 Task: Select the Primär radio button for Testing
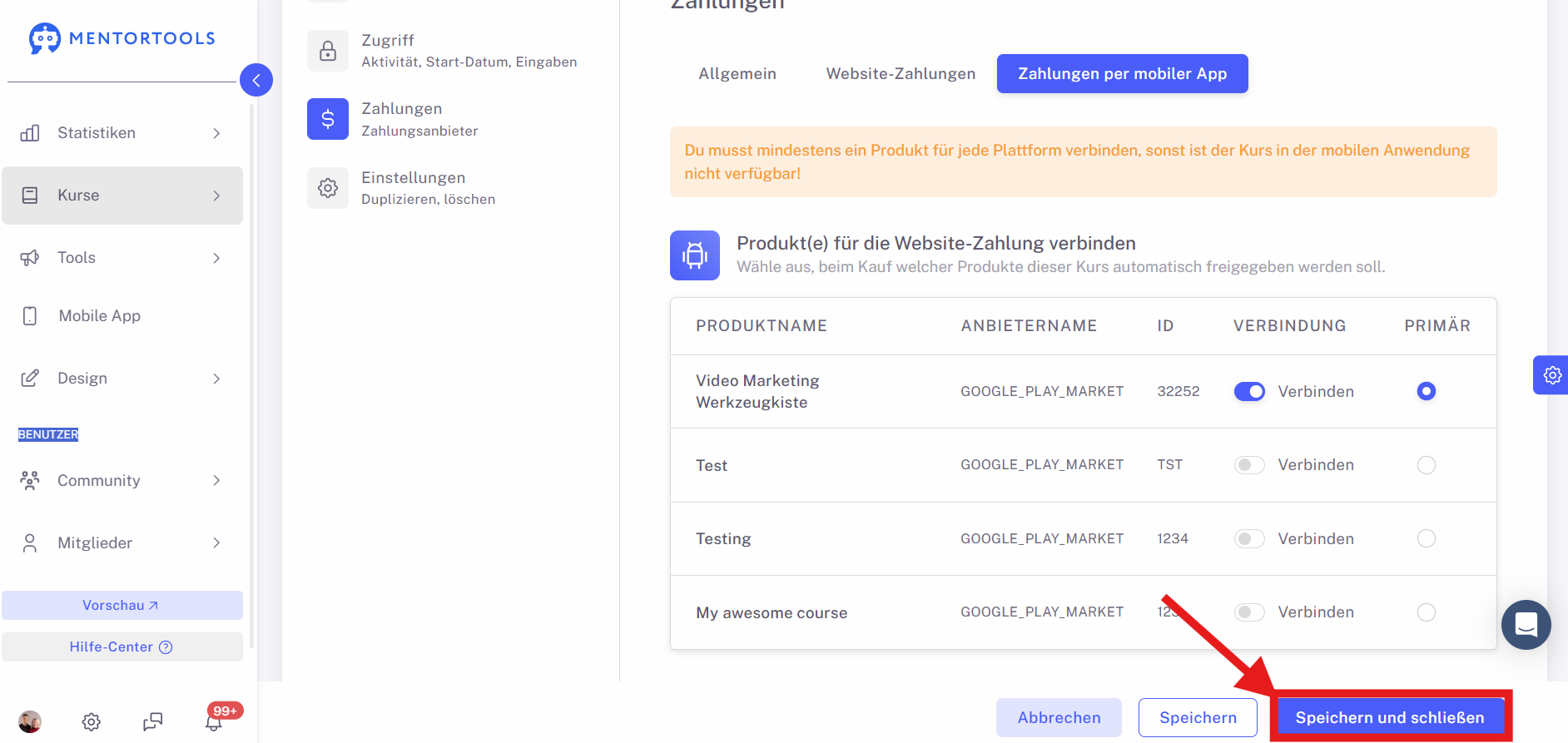coord(1427,538)
